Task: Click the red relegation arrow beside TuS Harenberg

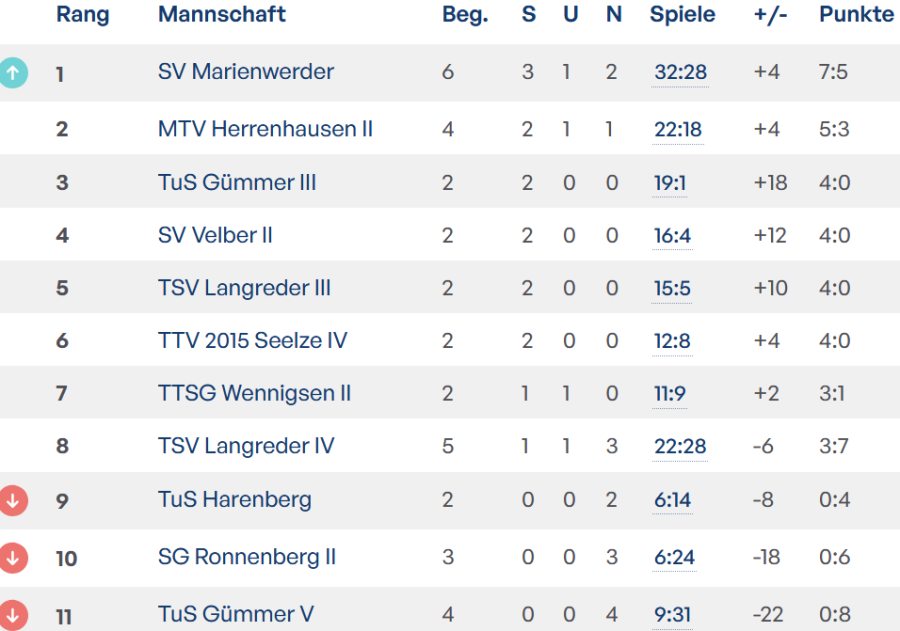Action: click(x=13, y=500)
